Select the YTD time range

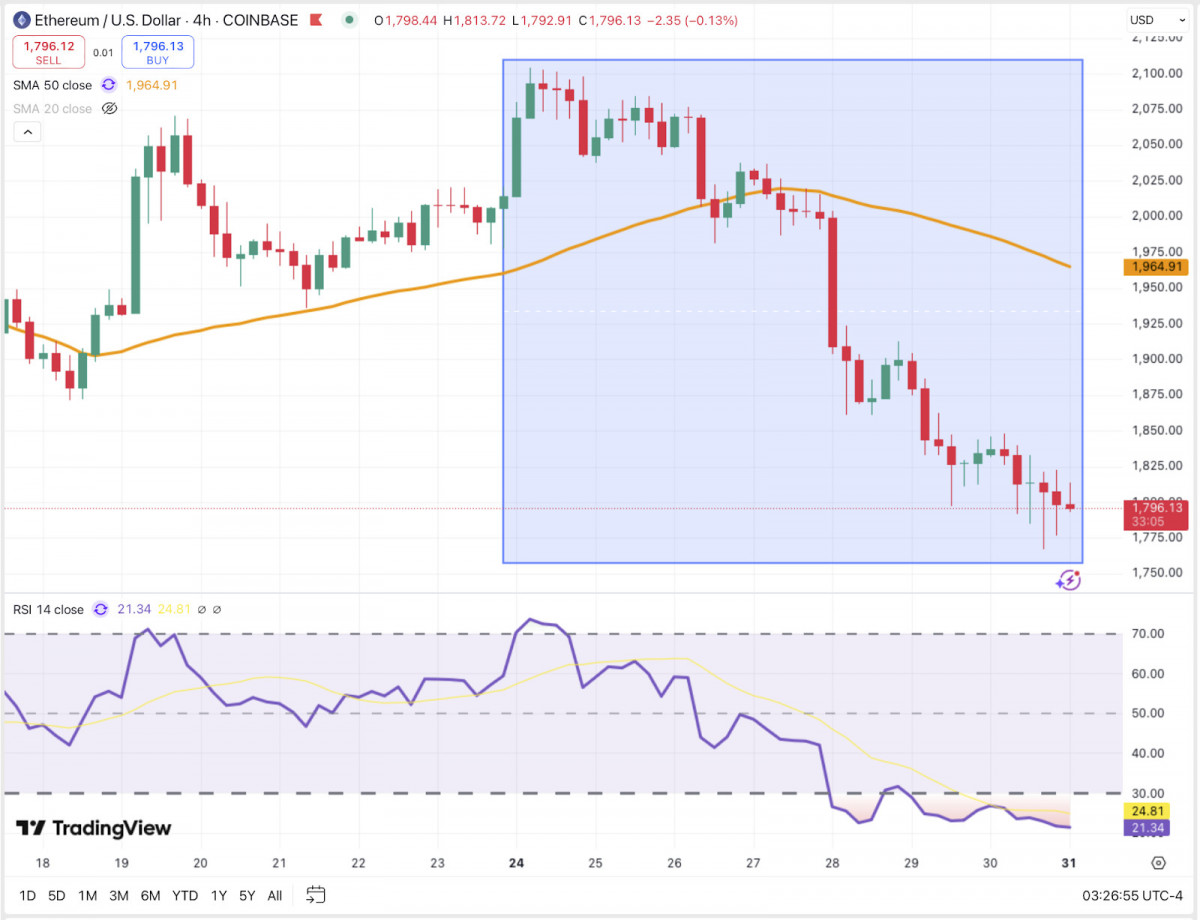click(184, 895)
